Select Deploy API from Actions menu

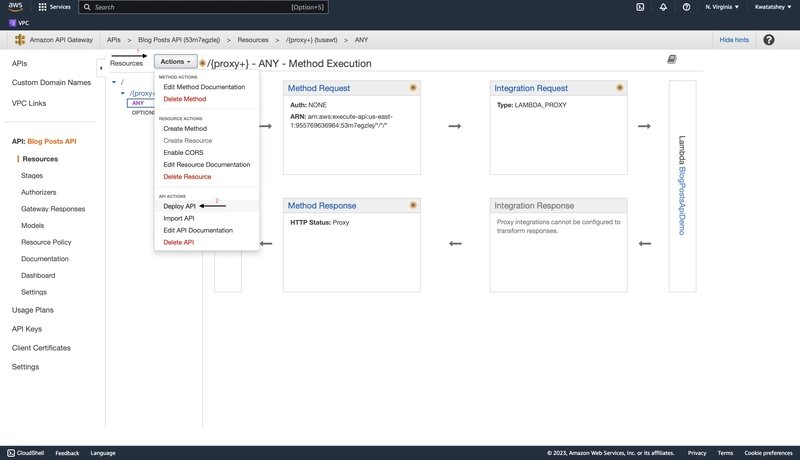click(x=180, y=206)
